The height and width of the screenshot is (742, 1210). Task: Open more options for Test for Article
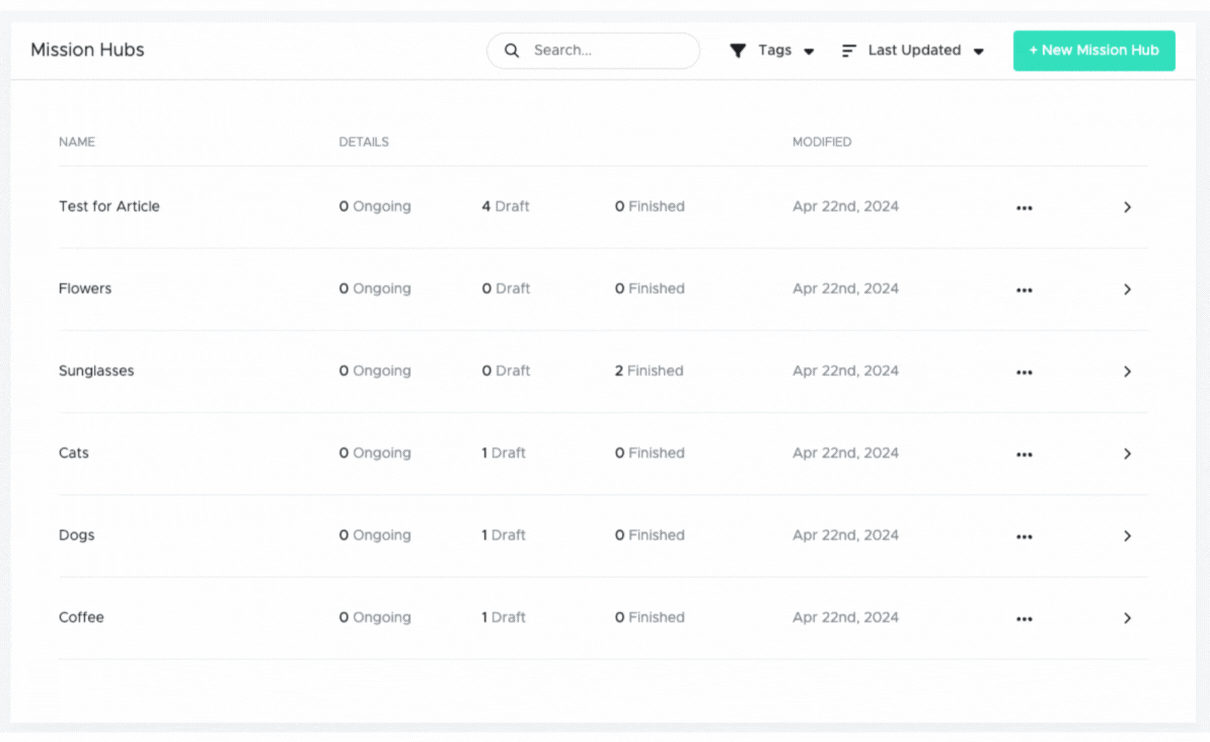pos(1024,208)
